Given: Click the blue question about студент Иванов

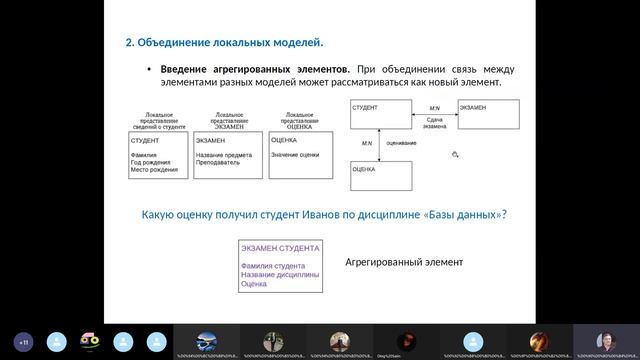Looking at the screenshot, I should [x=324, y=215].
